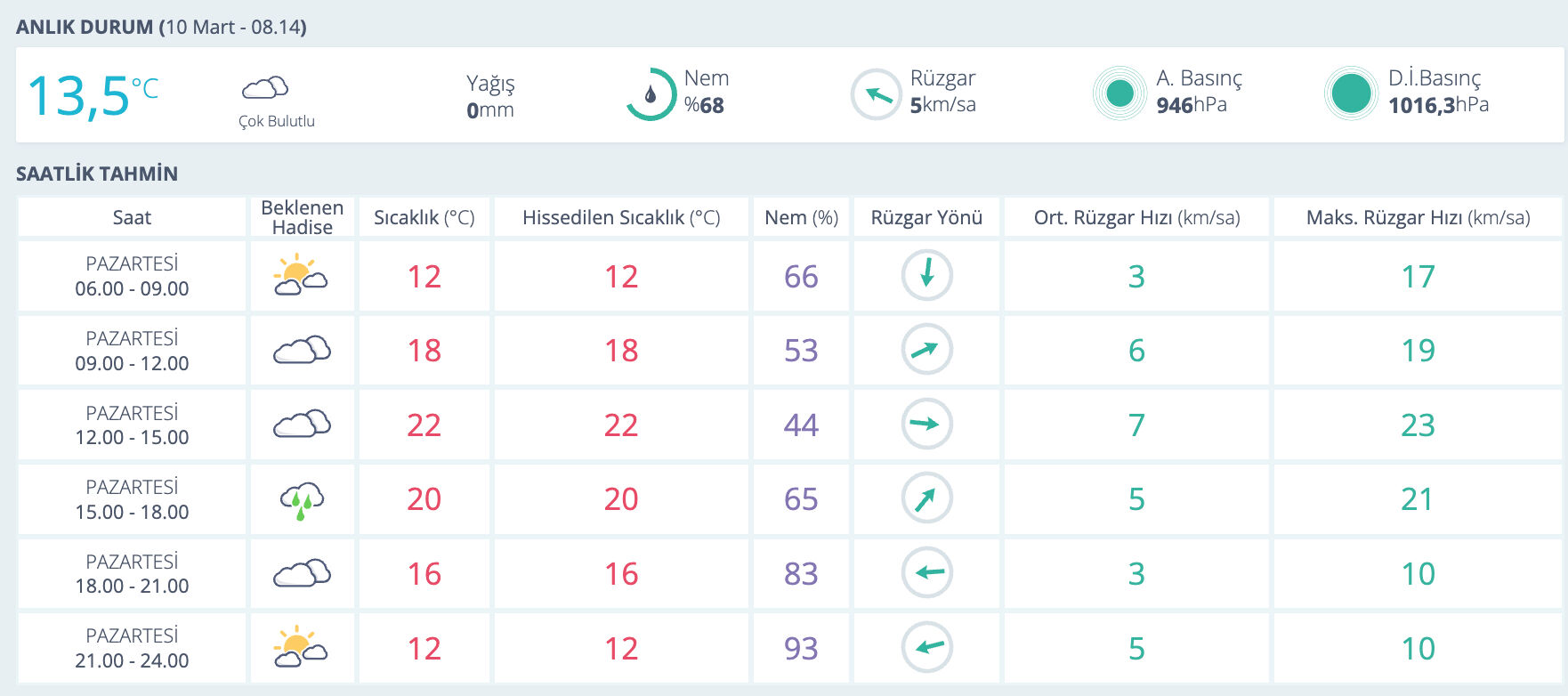Click the humidity droplet gauge icon
Screen dimensions: 1568x696
(651, 94)
